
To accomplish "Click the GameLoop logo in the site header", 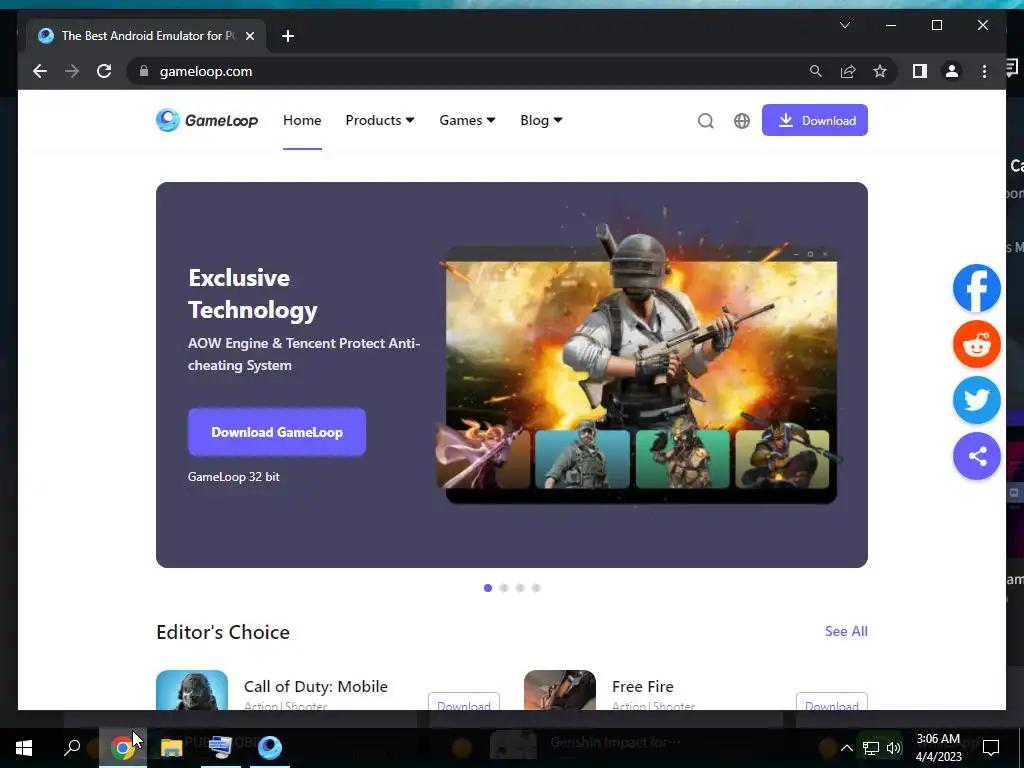I will click(207, 120).
